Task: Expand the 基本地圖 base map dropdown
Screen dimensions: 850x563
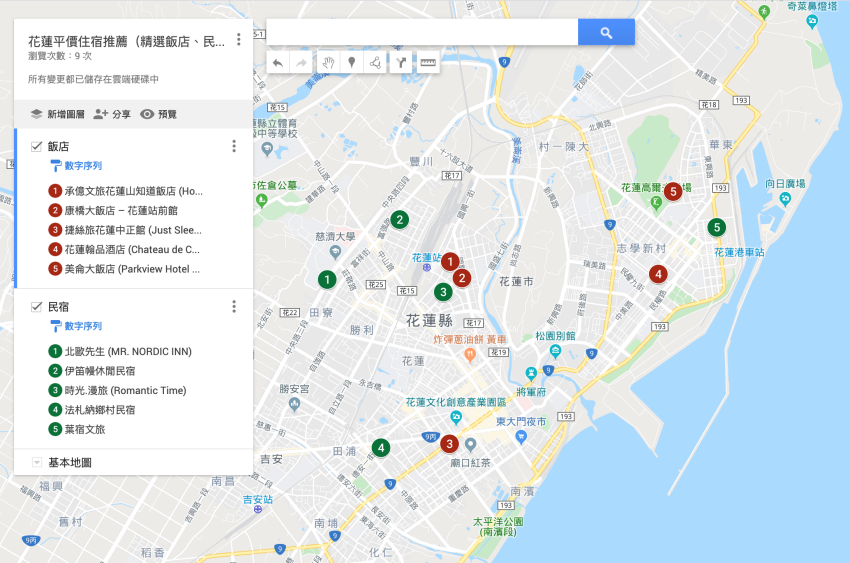Action: 37,463
